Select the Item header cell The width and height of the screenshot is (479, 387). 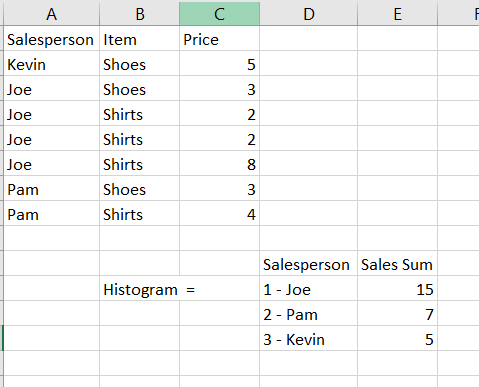pos(139,38)
